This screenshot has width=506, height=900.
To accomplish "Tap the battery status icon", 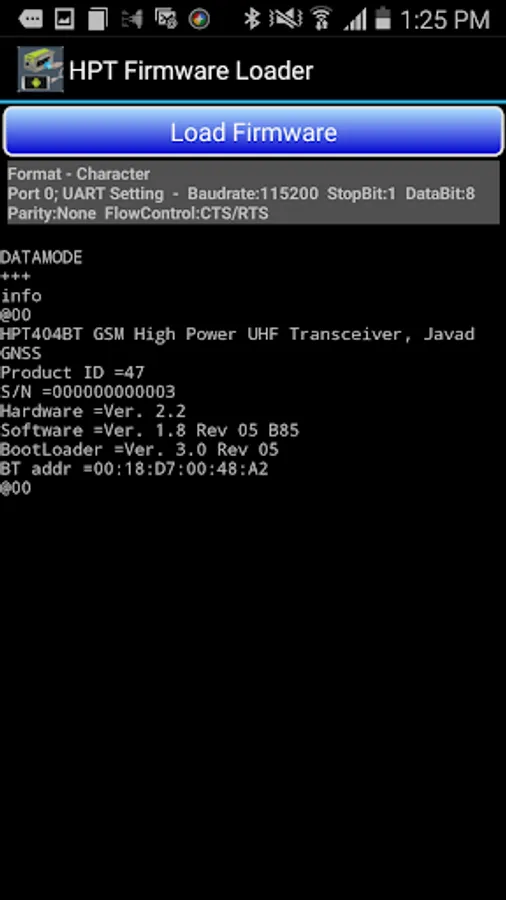I will tap(383, 18).
